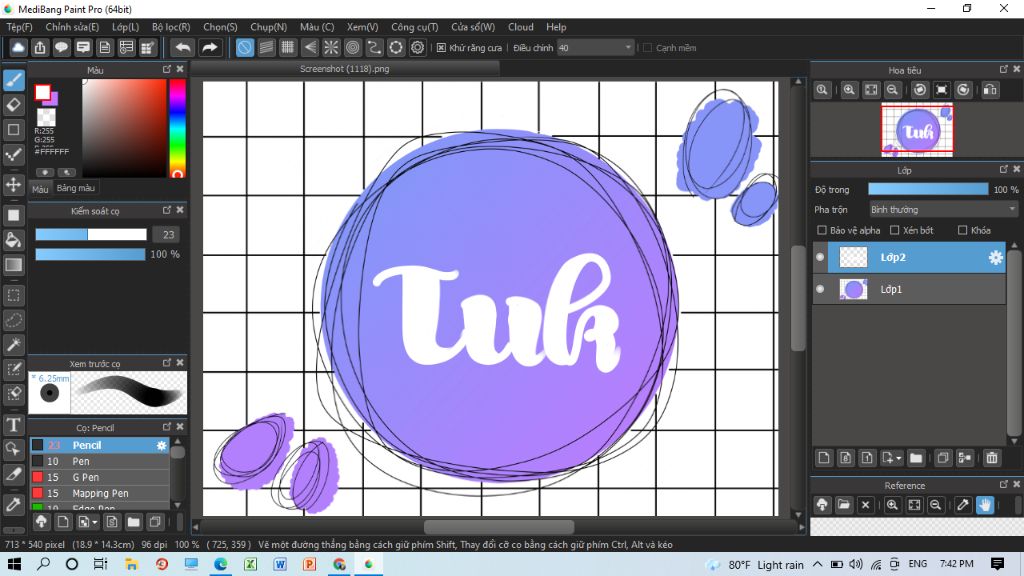Select the hand tool in Reference panel

coord(985,505)
